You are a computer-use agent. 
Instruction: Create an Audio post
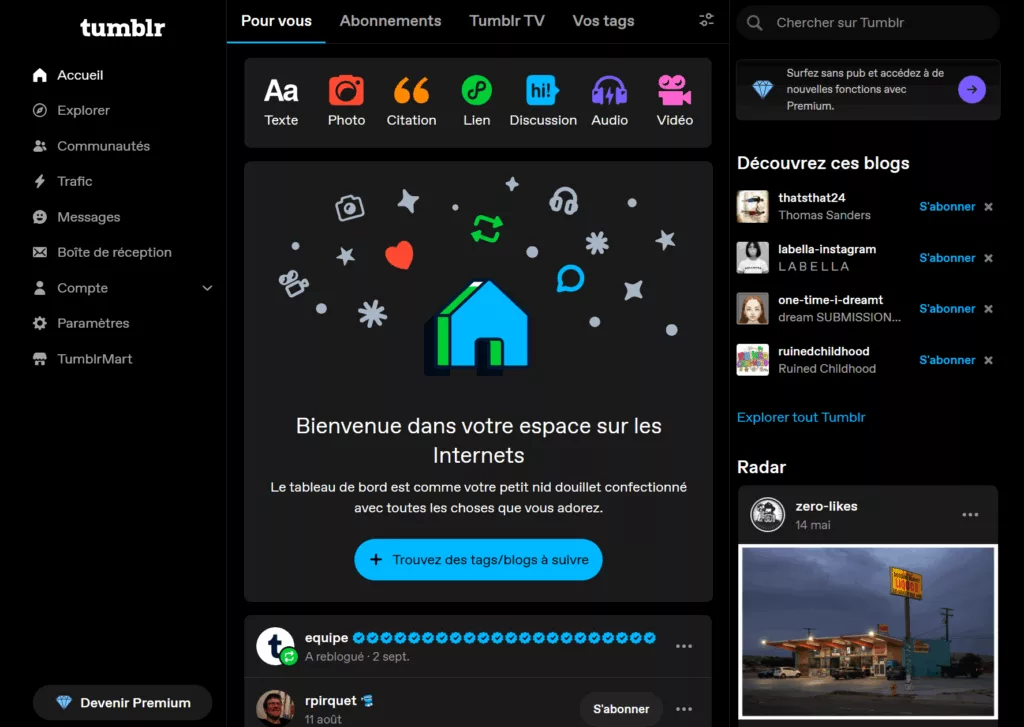tap(609, 102)
